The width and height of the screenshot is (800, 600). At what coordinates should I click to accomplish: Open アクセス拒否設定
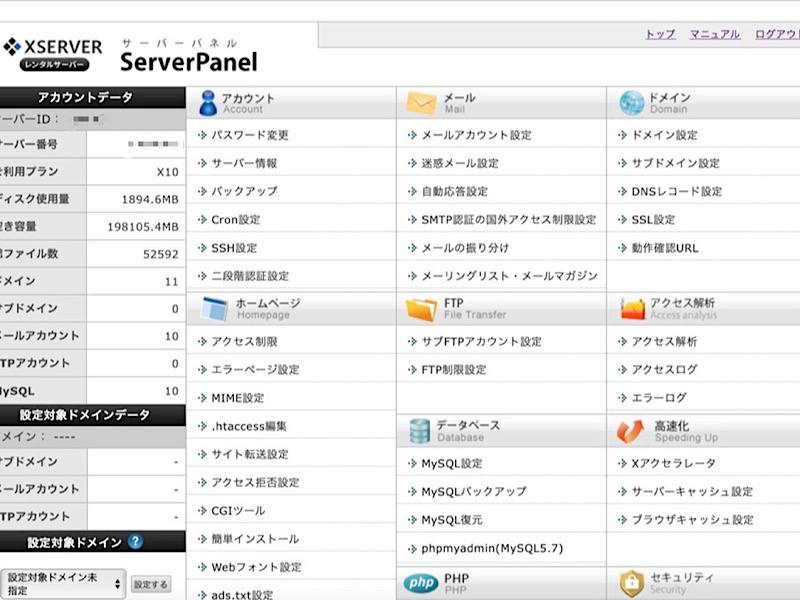coord(256,482)
